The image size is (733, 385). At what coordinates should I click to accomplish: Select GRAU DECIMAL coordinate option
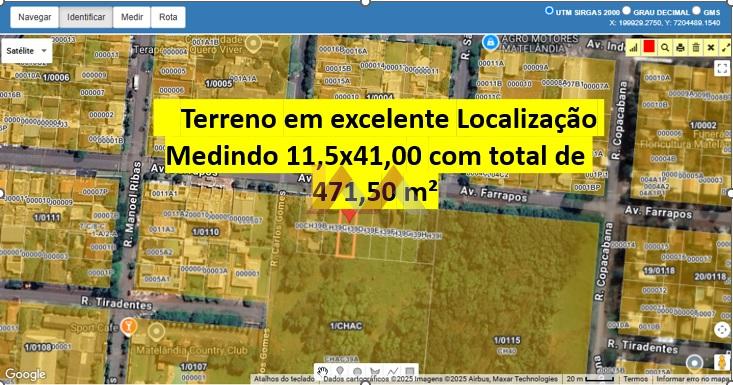tap(626, 10)
